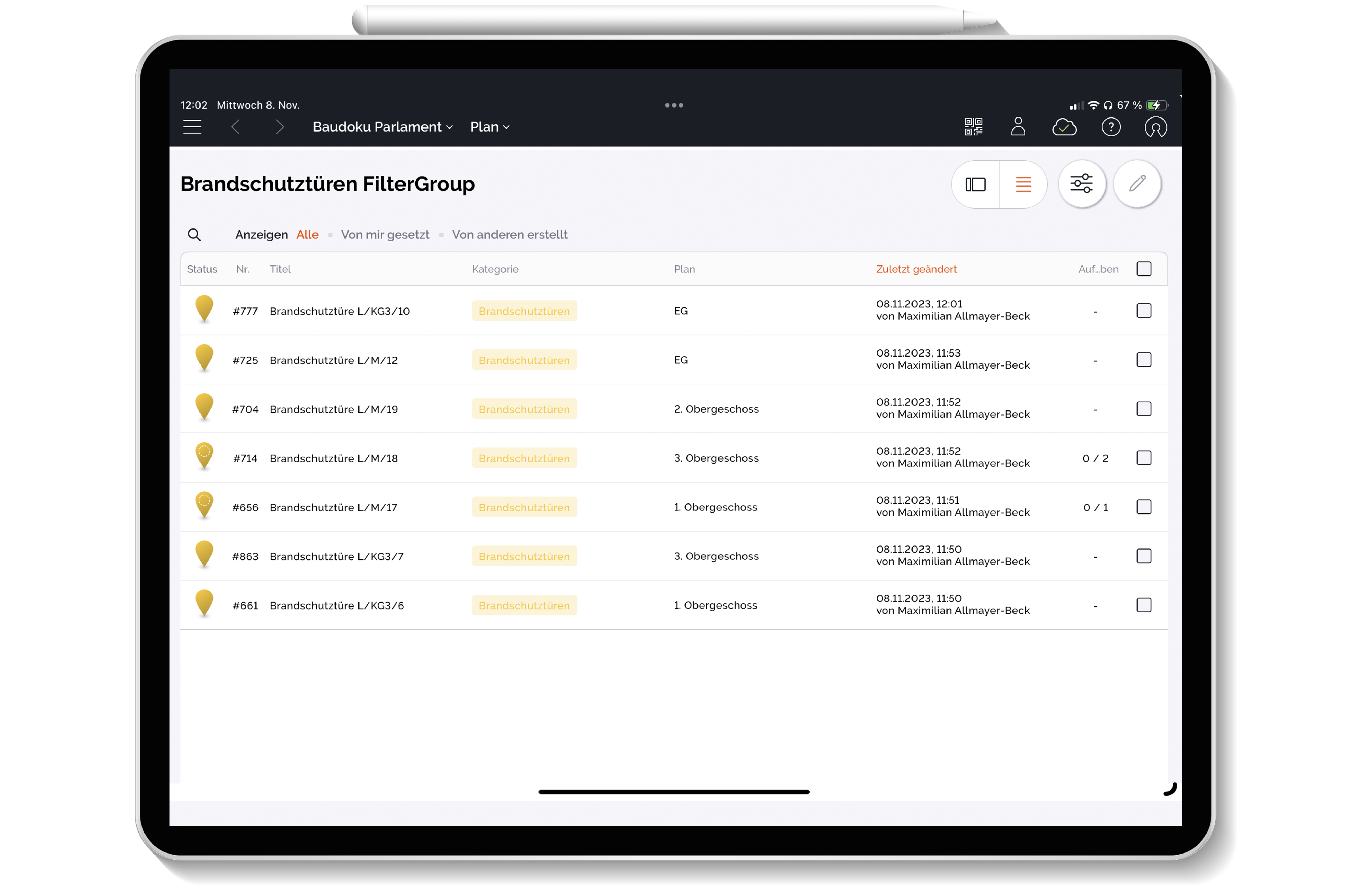1372x890 pixels.
Task: Select checkbox for Brandschutztüre L/KG3/10
Action: tap(1144, 311)
